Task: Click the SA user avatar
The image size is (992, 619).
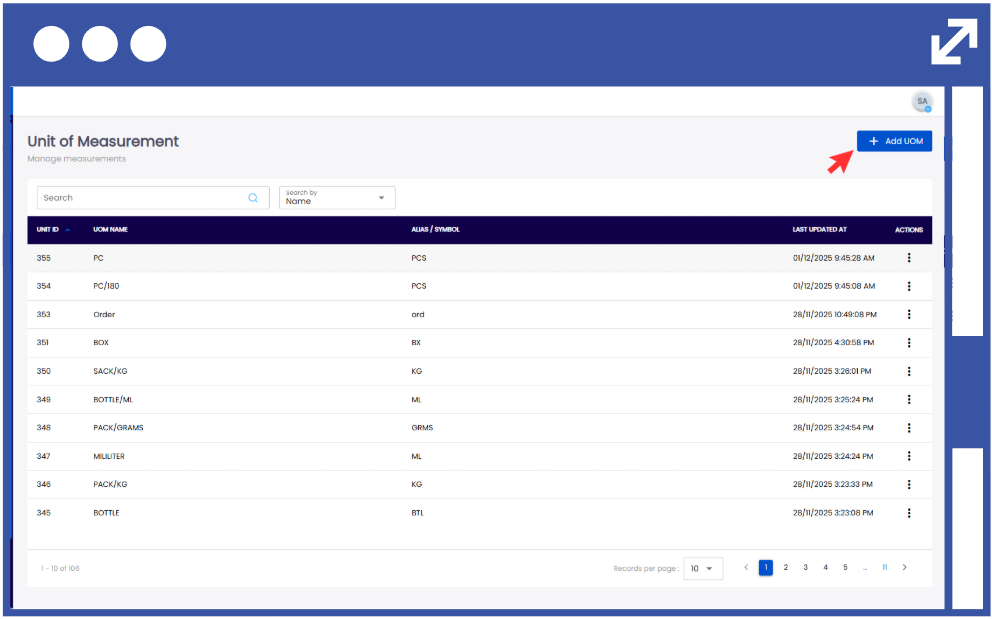Action: [922, 102]
